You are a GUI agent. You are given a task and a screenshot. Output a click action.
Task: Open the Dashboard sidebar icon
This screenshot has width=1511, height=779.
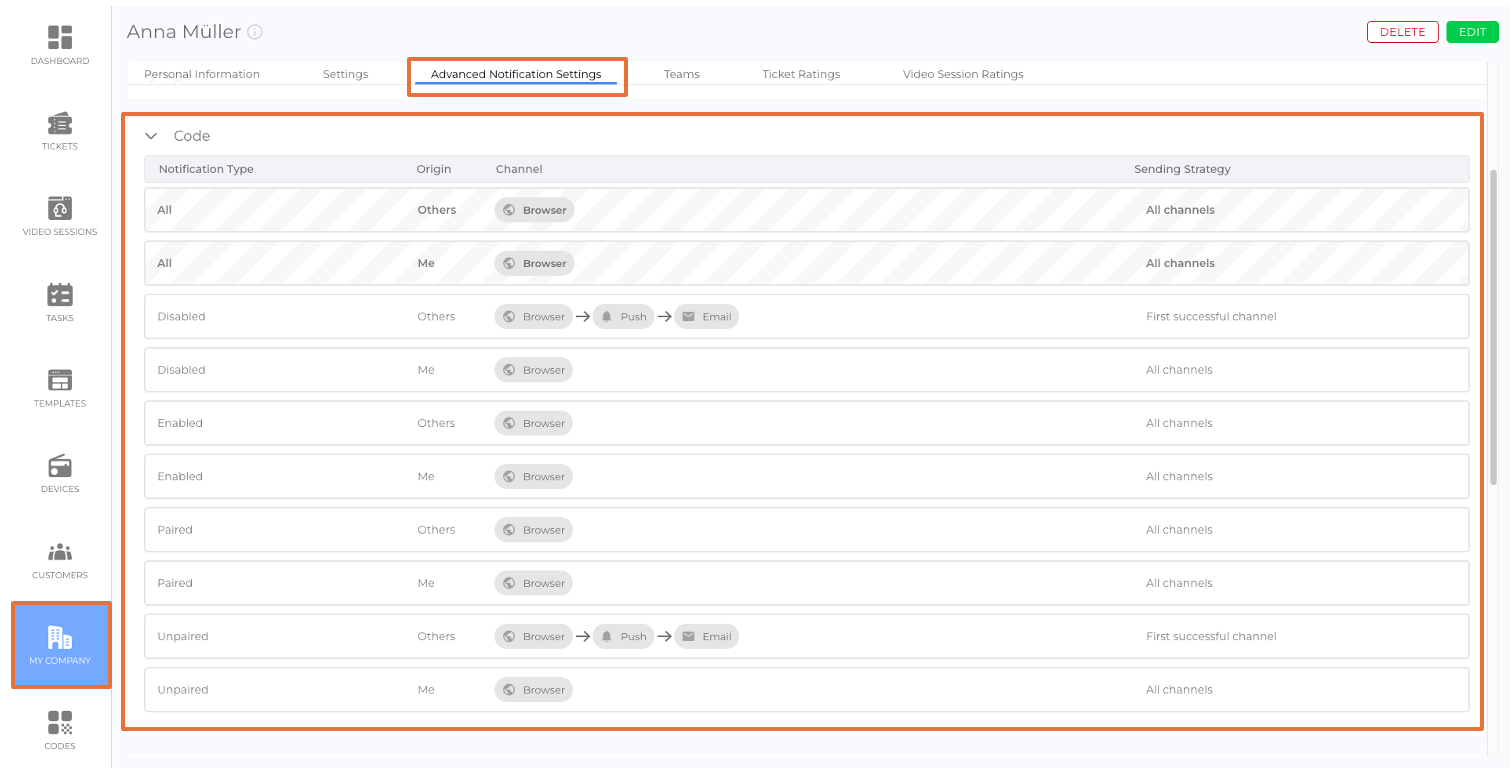[60, 38]
